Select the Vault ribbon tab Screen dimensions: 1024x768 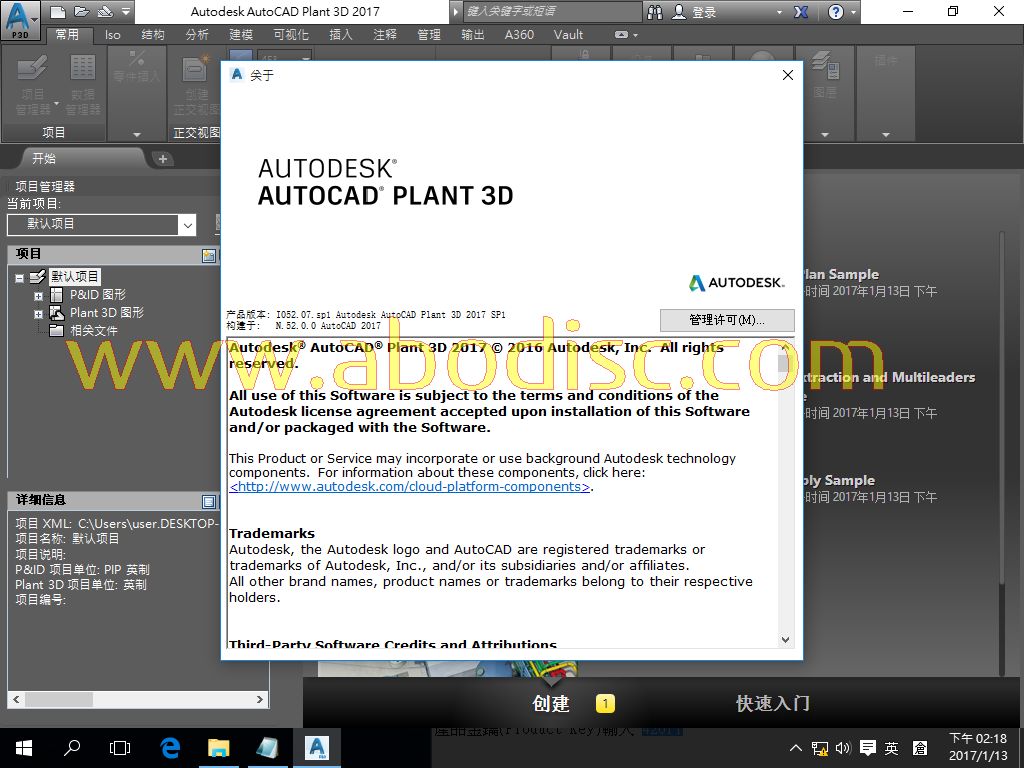click(568, 35)
